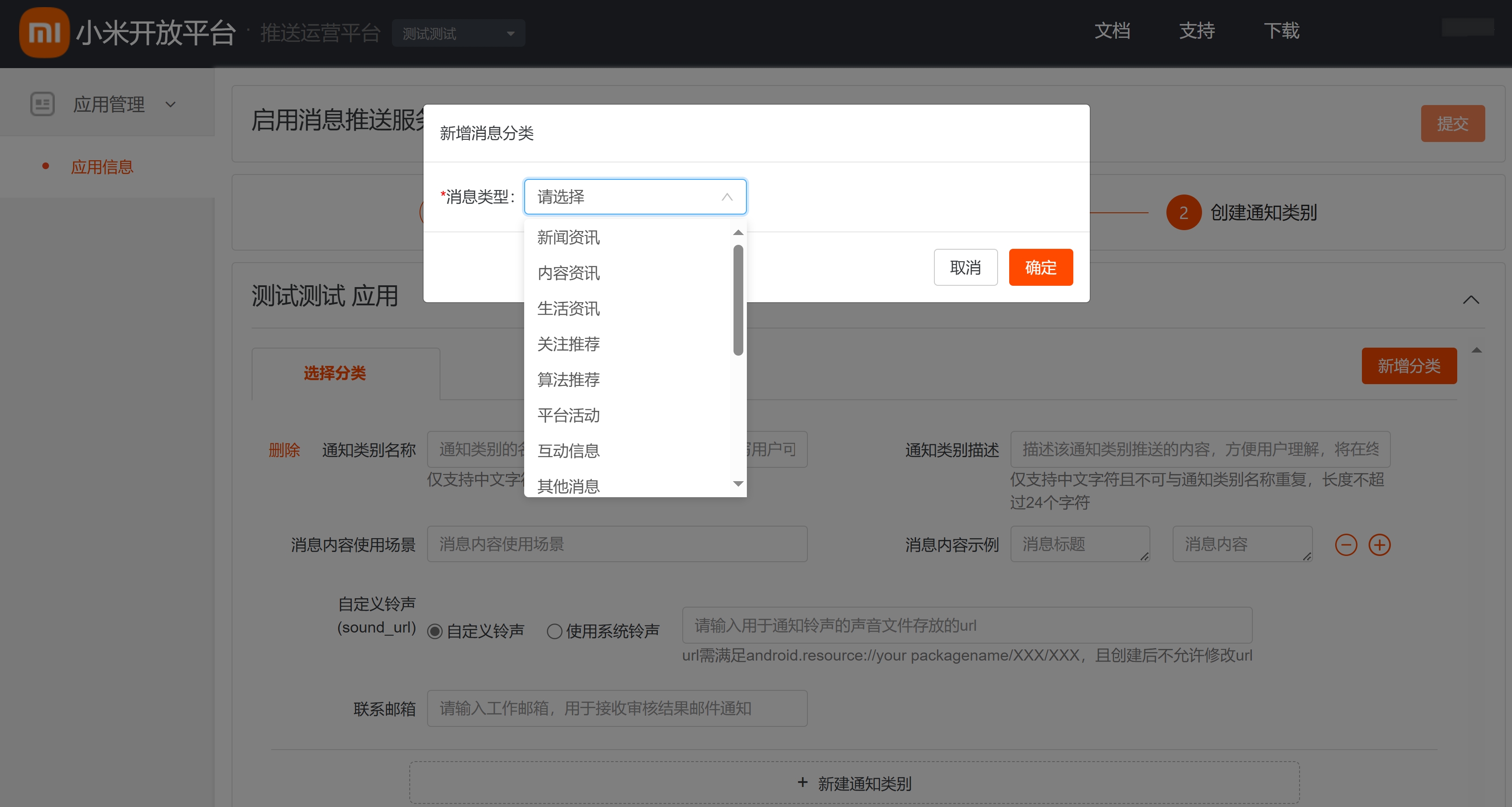Open the 测试测试 app selector dropdown
The width and height of the screenshot is (1512, 807).
click(x=458, y=33)
